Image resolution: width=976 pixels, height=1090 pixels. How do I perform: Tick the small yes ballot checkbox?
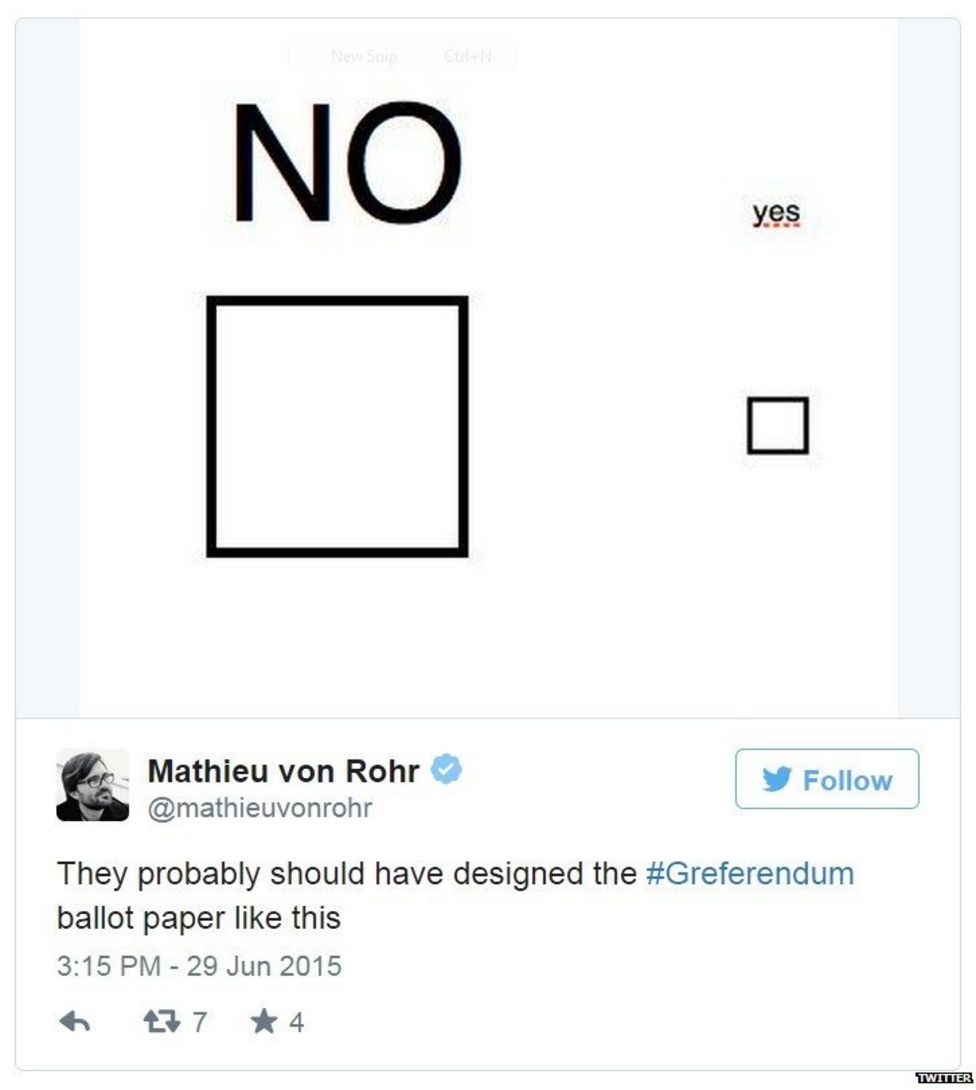[x=777, y=424]
